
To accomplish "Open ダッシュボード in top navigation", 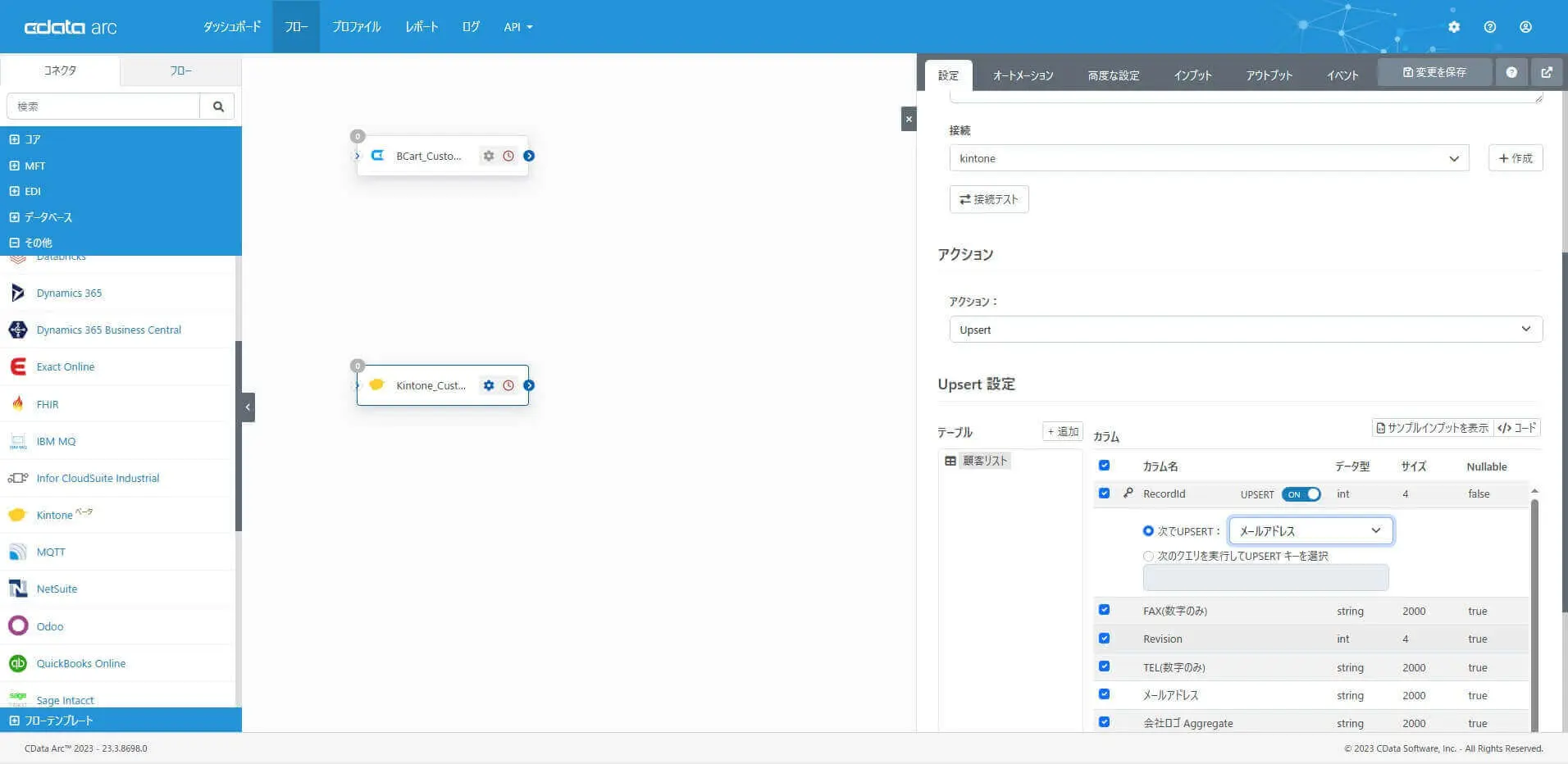I will (232, 27).
